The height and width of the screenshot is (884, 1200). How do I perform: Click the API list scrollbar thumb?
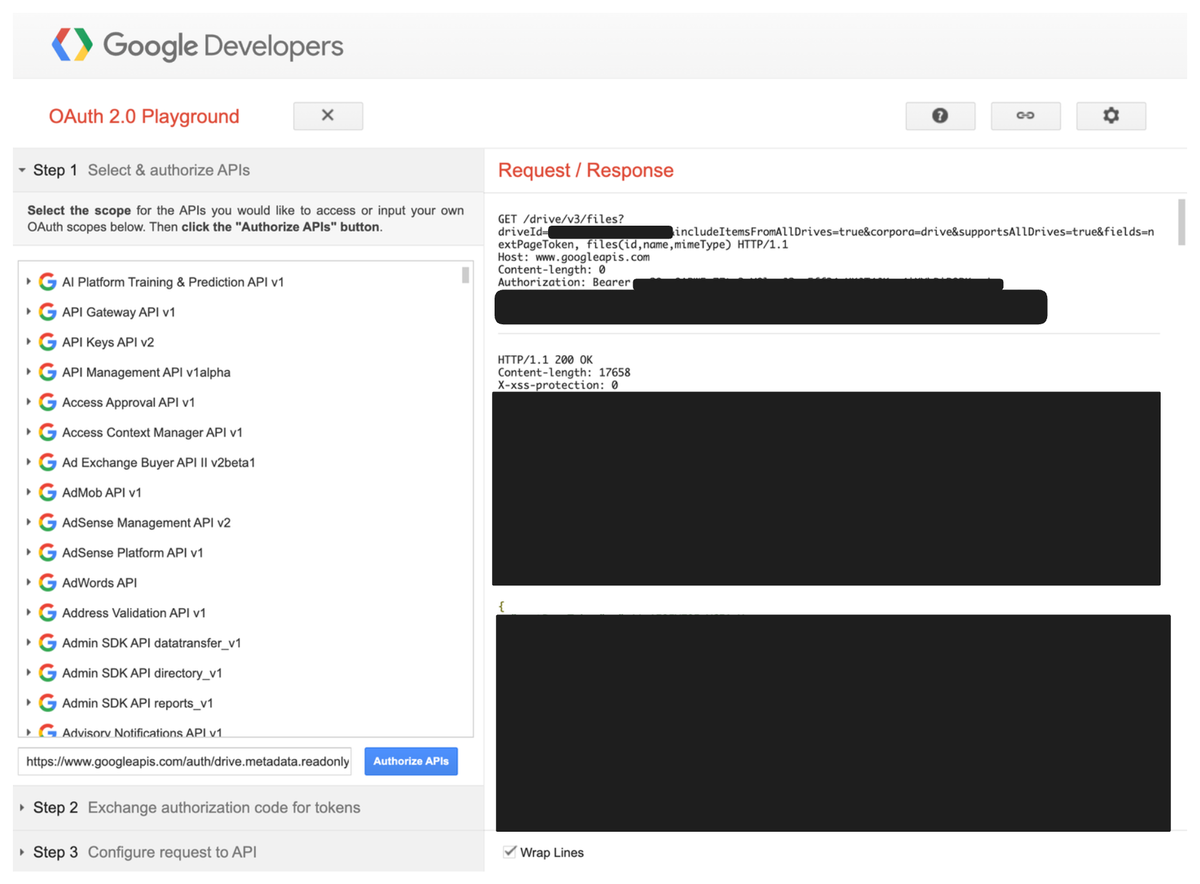click(465, 275)
